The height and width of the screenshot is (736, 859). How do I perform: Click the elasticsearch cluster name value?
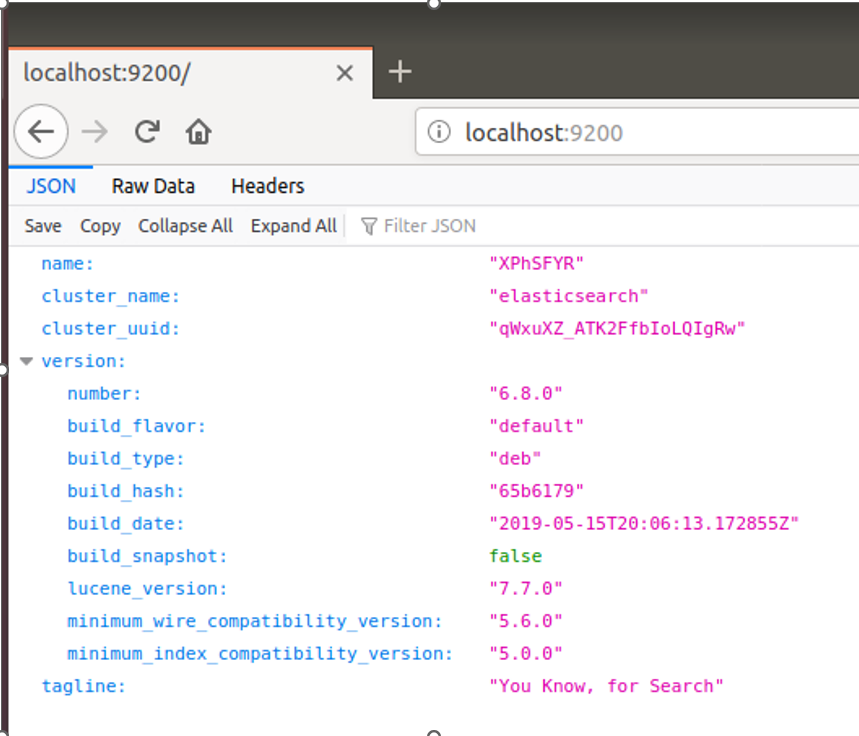click(x=569, y=296)
